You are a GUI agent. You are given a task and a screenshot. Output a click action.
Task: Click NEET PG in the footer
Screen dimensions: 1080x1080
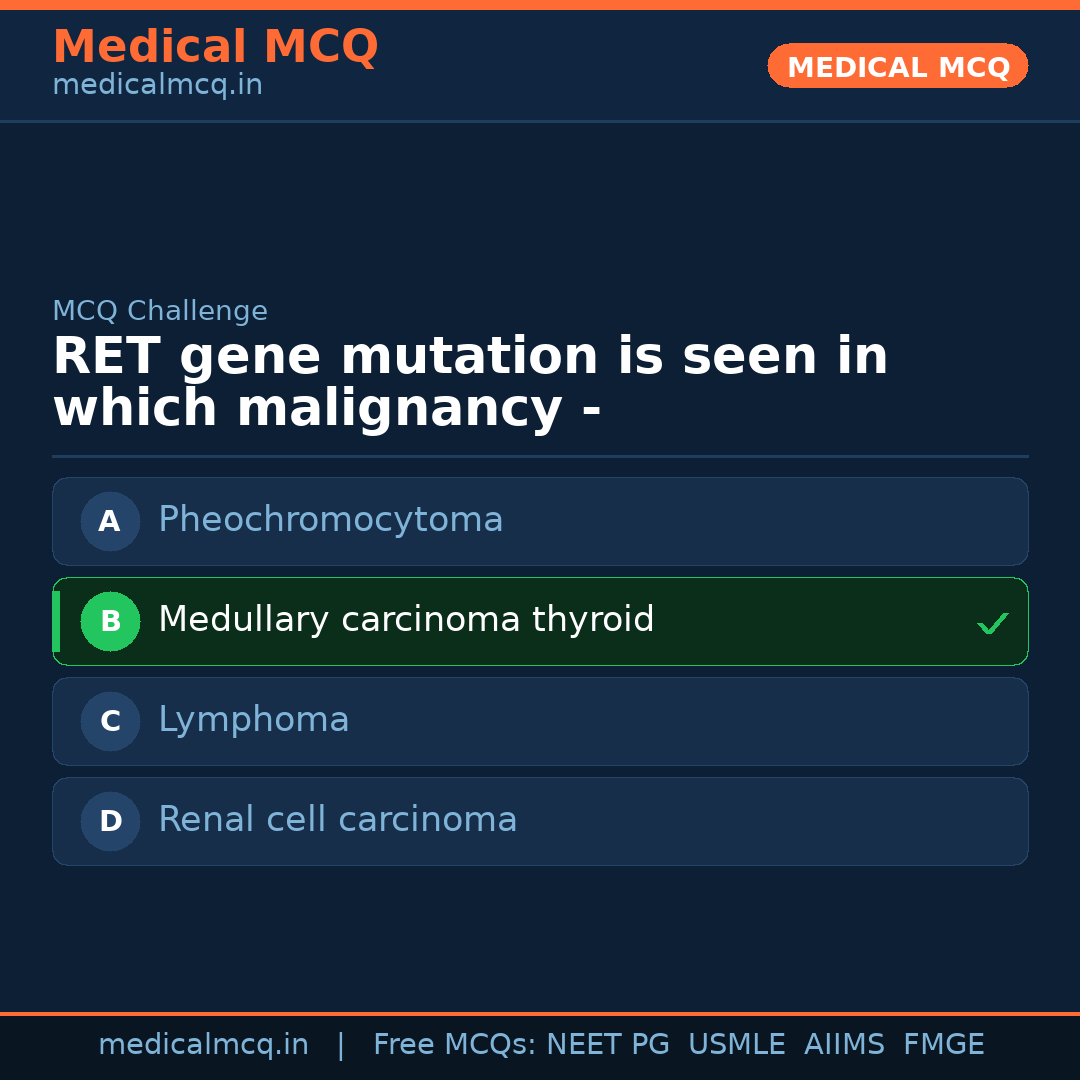click(608, 1045)
